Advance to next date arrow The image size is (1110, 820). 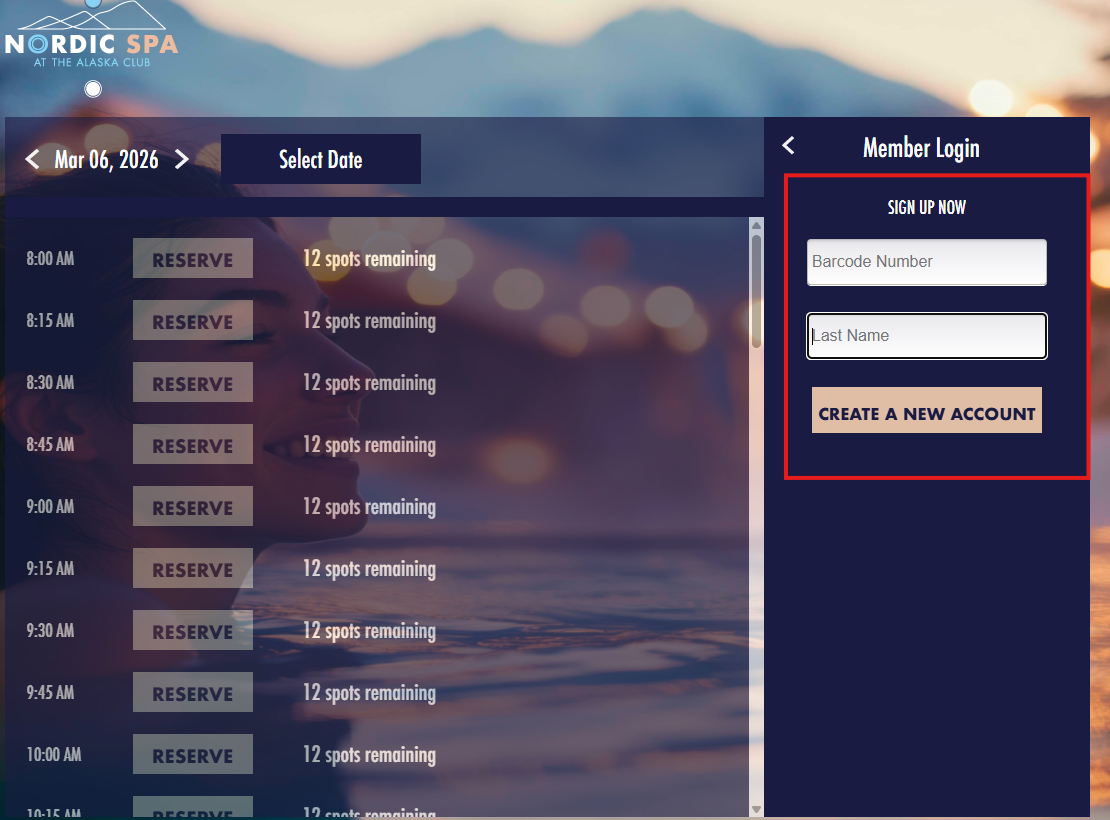coord(182,160)
